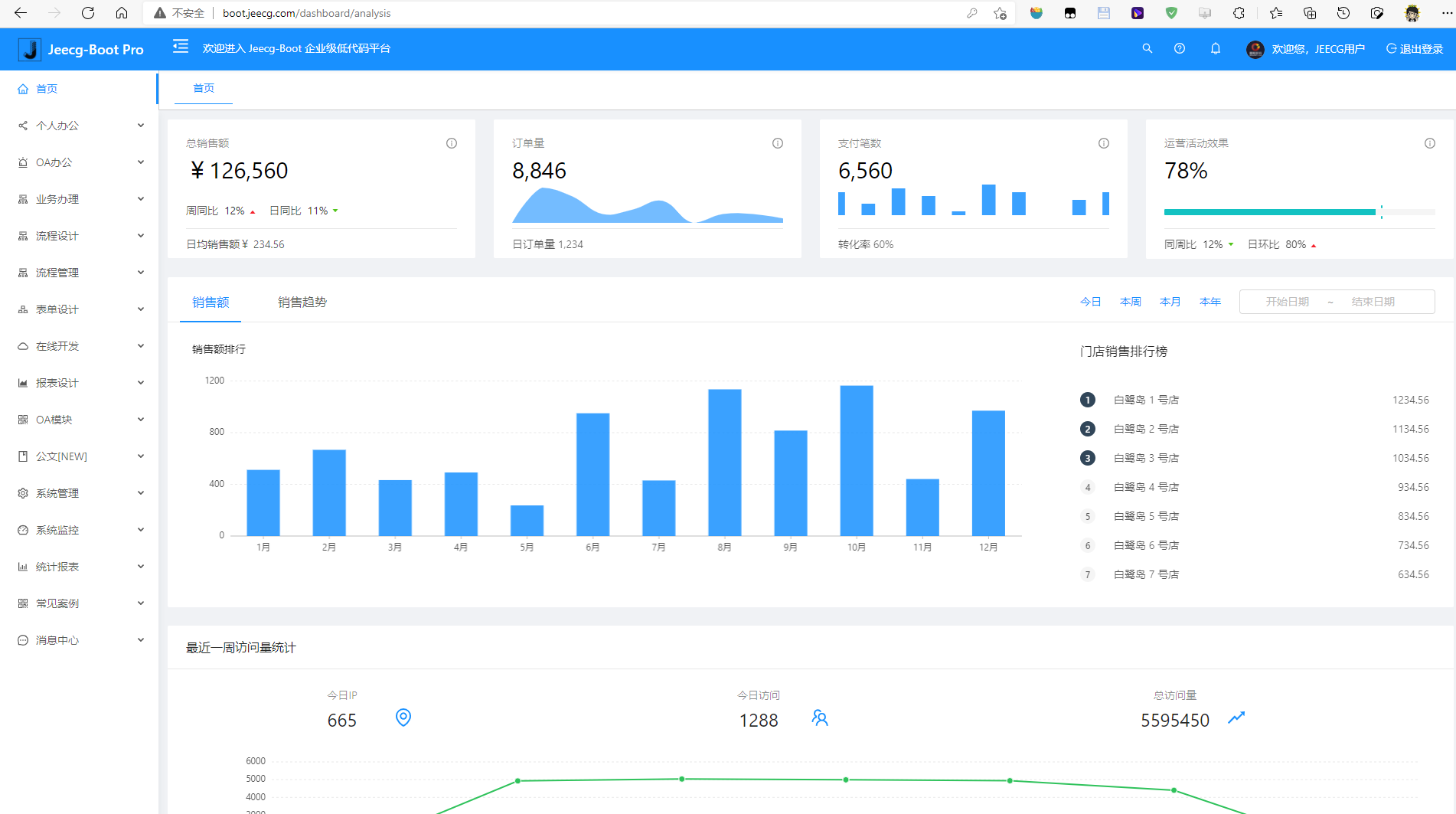Switch to the 销售趋势 tab

(302, 302)
